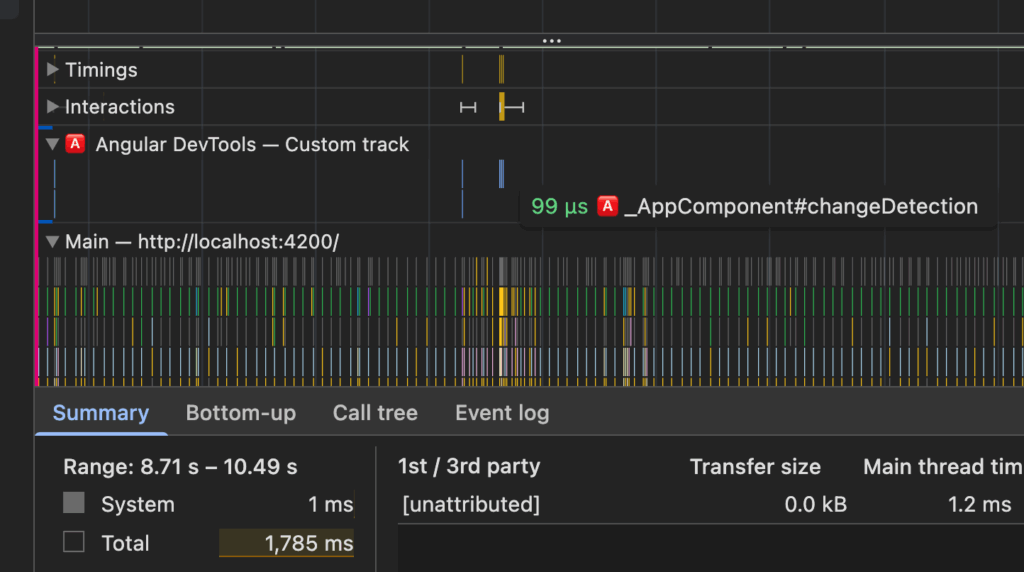
Task: Click the Angular DevTools — Custom track label
Action: pyautogui.click(x=252, y=144)
